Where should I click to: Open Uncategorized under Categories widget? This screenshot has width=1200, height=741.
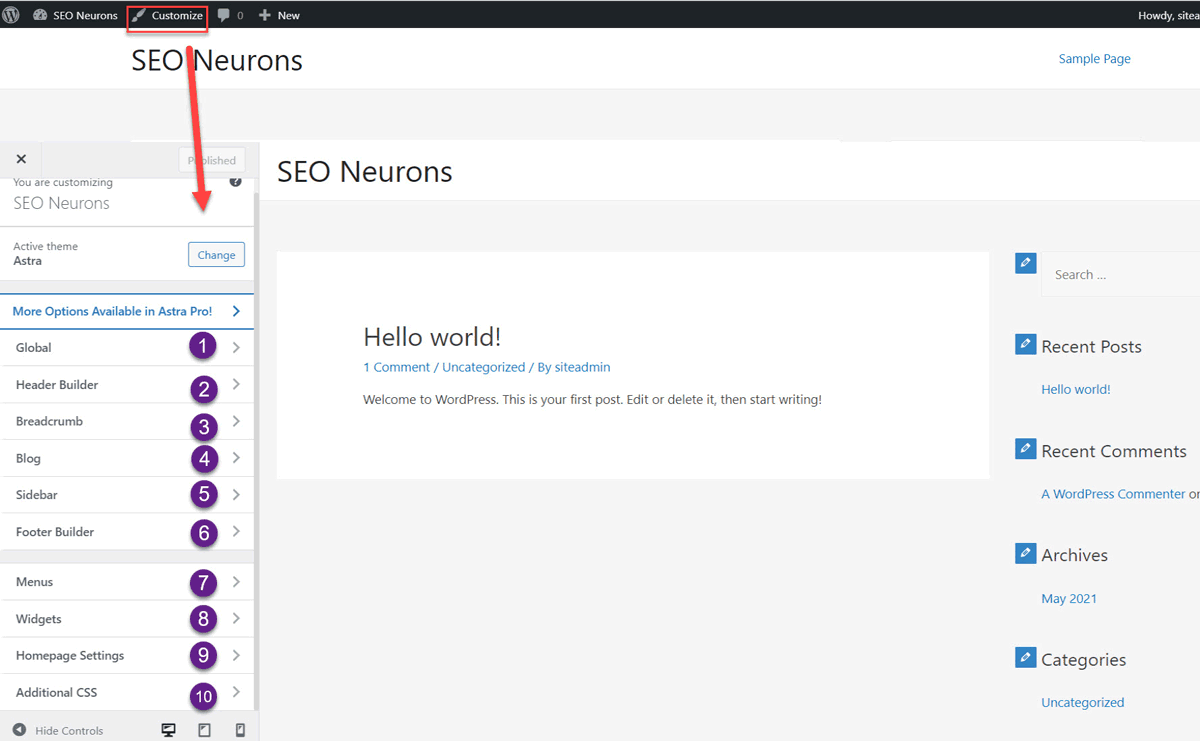pyautogui.click(x=1083, y=702)
